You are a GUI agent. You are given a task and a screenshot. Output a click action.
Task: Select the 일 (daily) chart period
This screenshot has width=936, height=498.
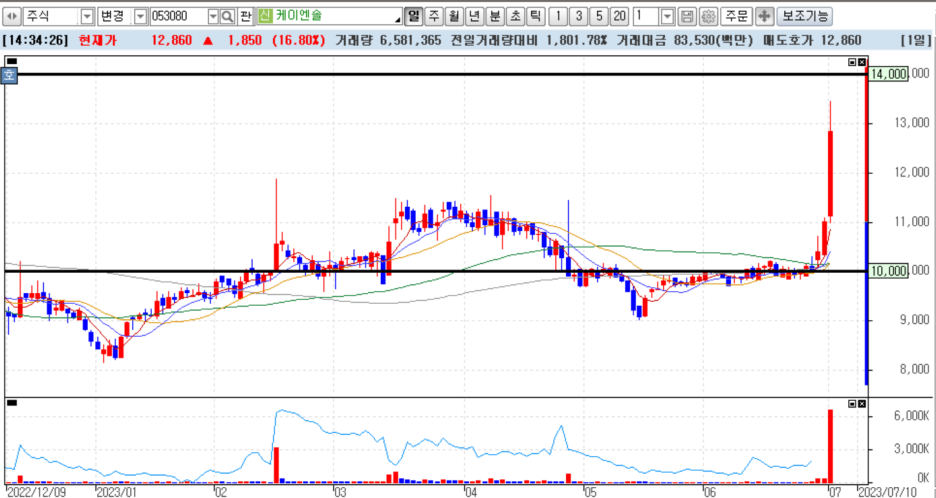coord(413,16)
